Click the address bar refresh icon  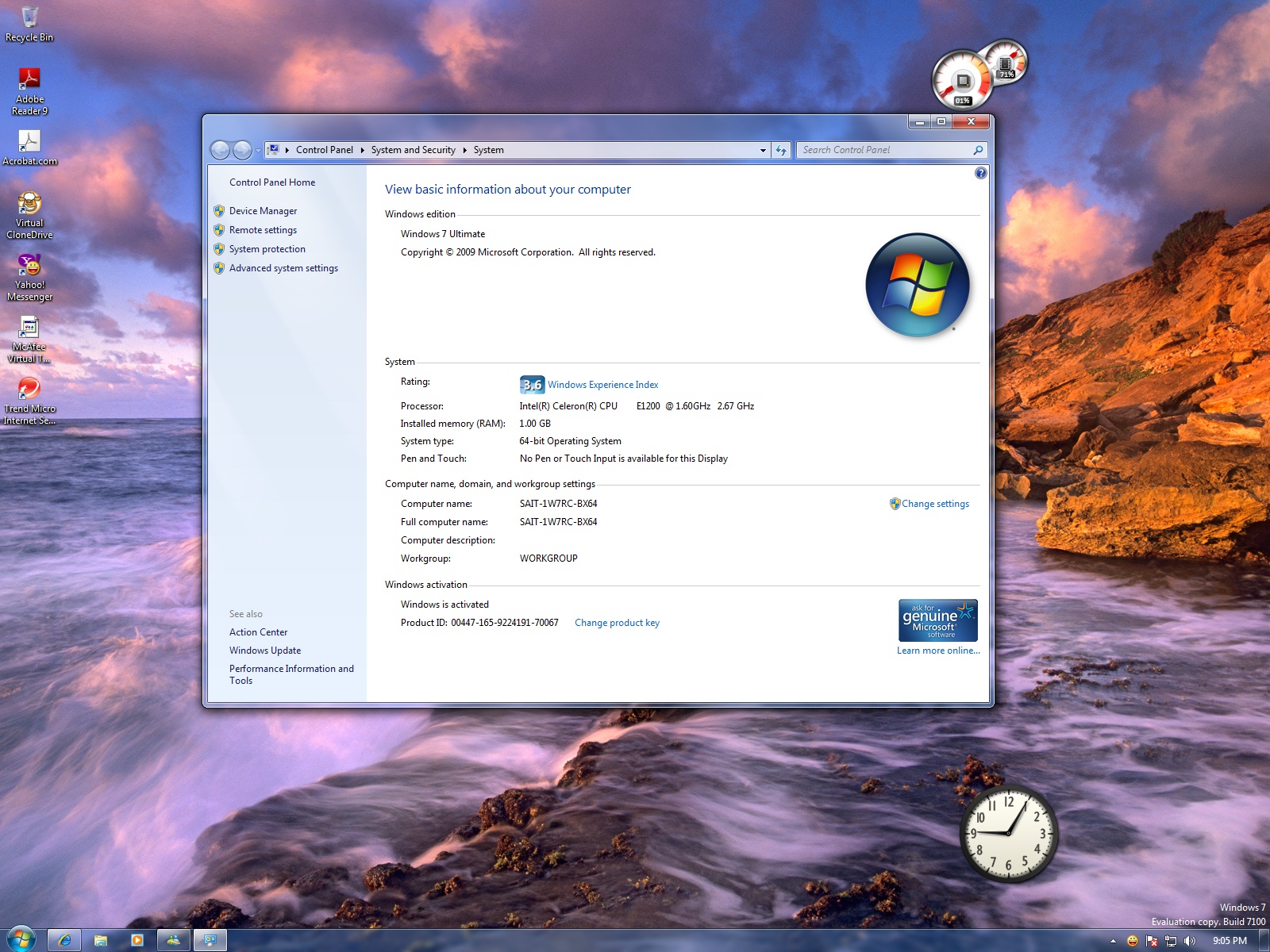point(781,150)
